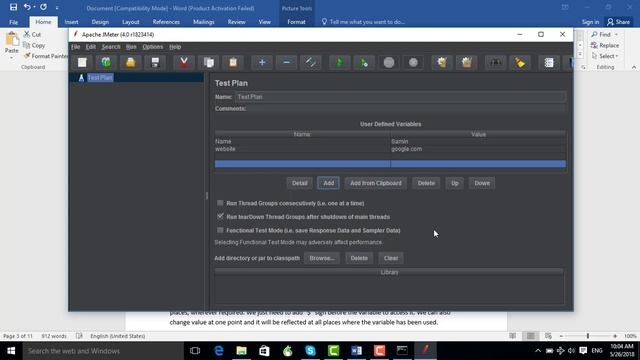Click the Word Undo icon
The image size is (640, 360).
click(x=27, y=7)
